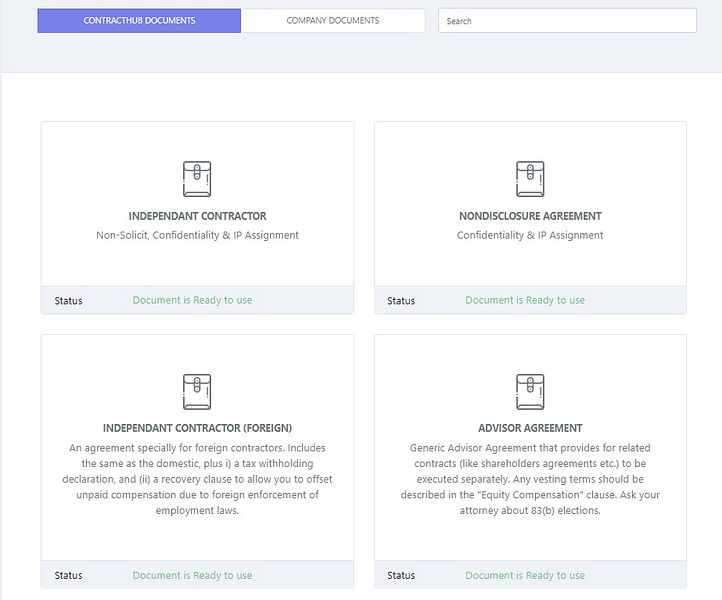
Task: Focus the Search input field
Action: coord(567,21)
